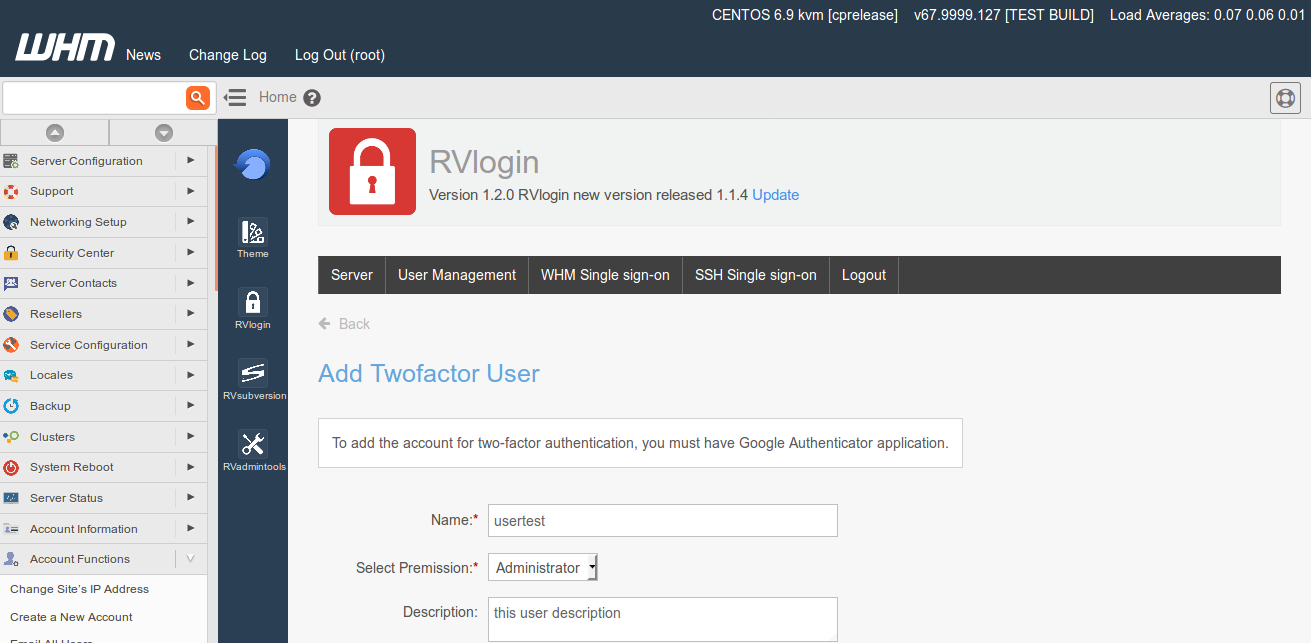Open the SSH Single sign-on tab

756,275
